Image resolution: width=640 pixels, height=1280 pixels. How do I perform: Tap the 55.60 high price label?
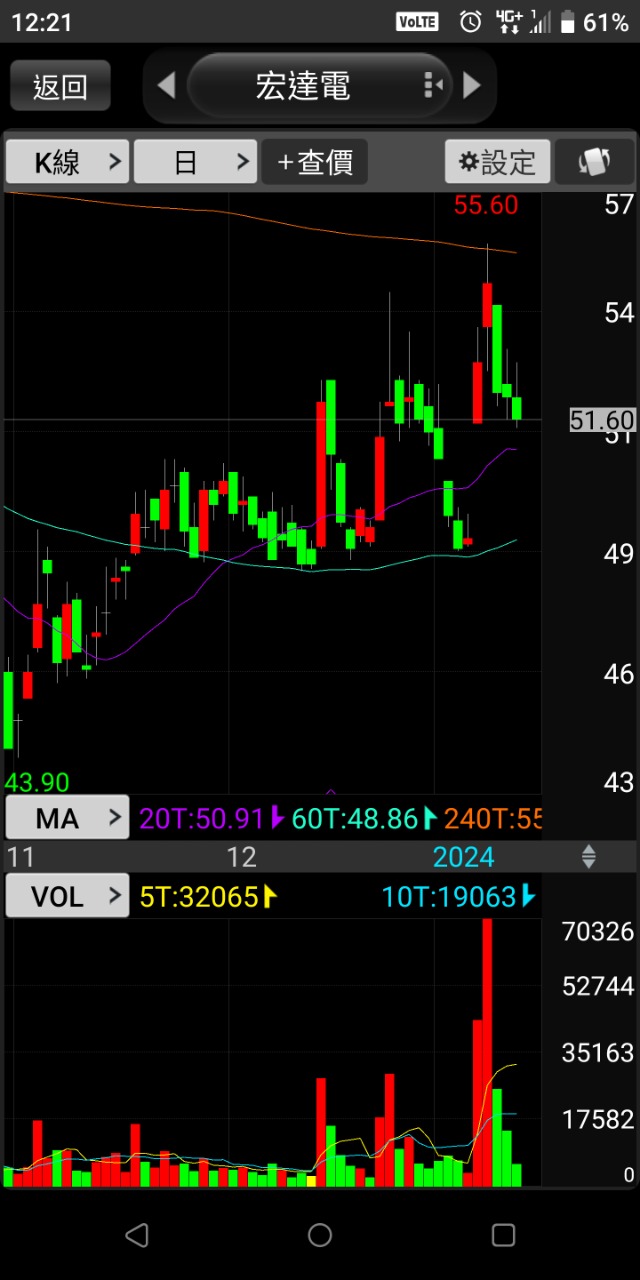[486, 205]
